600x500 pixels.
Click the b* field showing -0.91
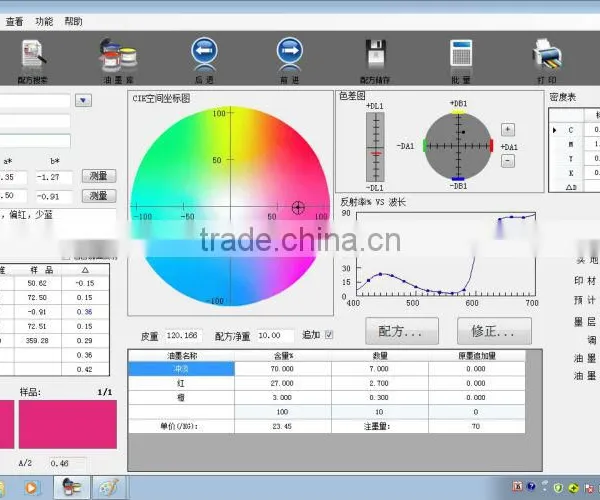[x=54, y=197]
